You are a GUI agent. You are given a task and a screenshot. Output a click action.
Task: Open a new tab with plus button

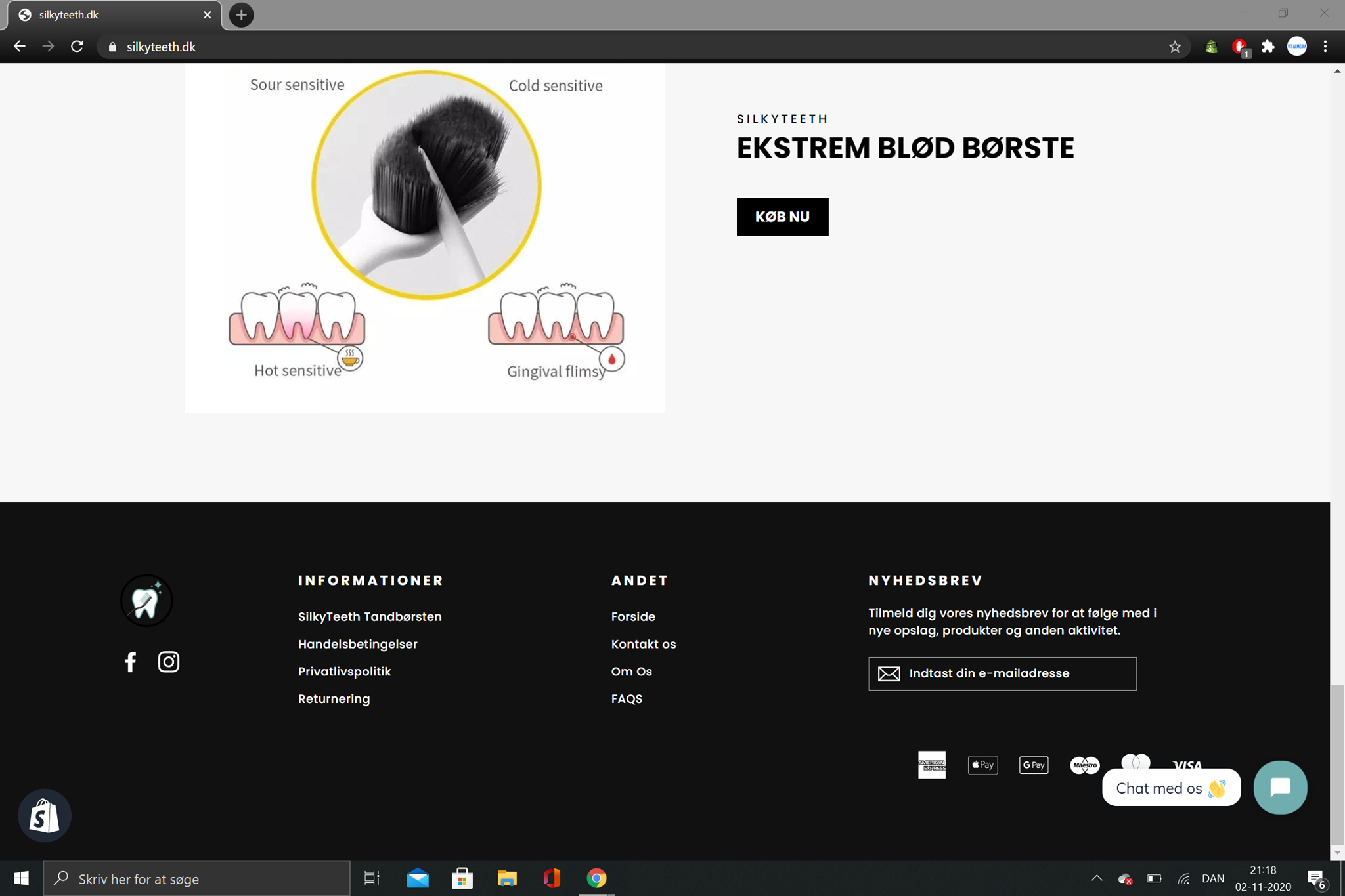[x=241, y=14]
